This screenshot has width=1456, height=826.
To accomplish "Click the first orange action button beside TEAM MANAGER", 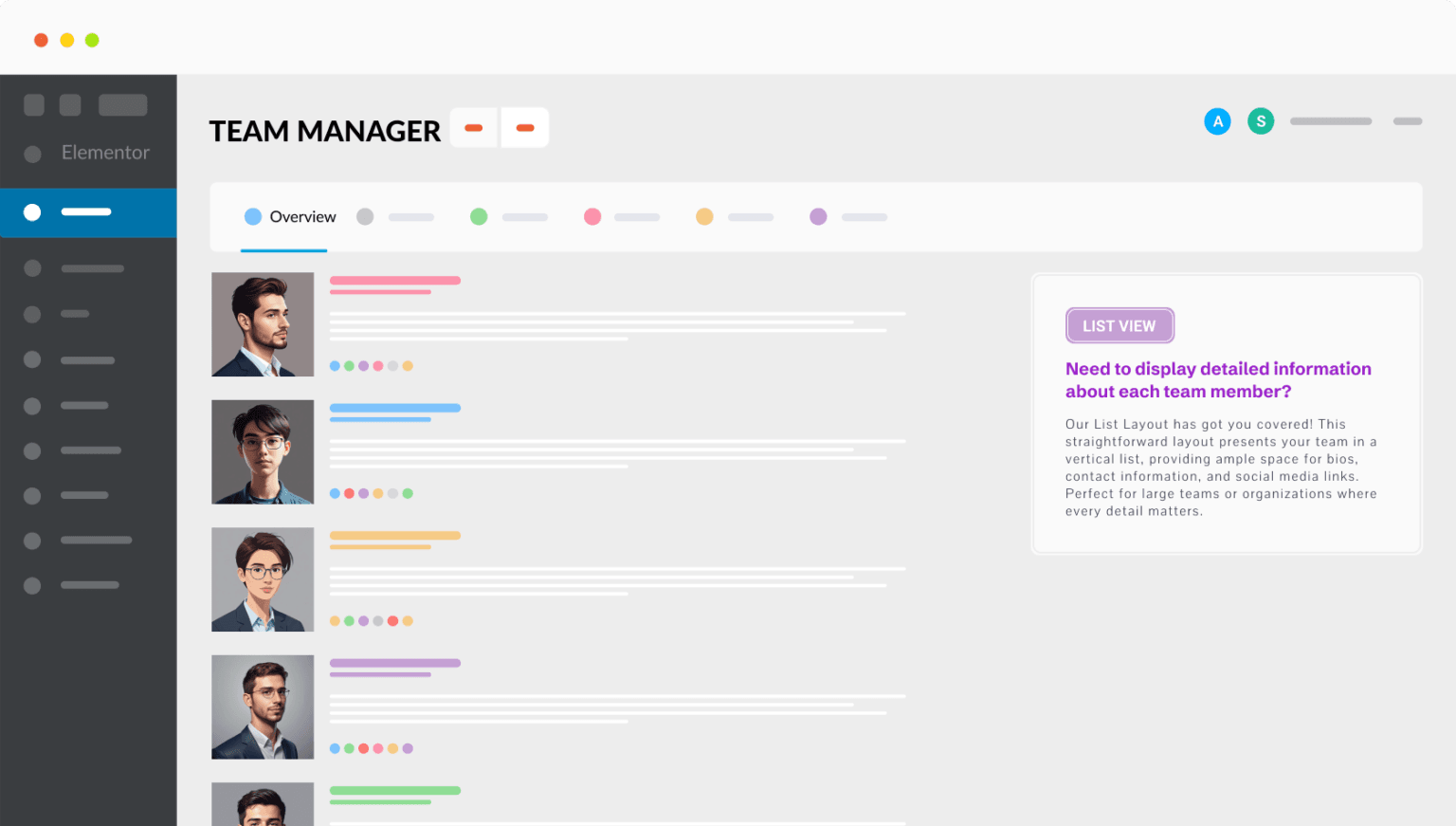I will pos(473,127).
